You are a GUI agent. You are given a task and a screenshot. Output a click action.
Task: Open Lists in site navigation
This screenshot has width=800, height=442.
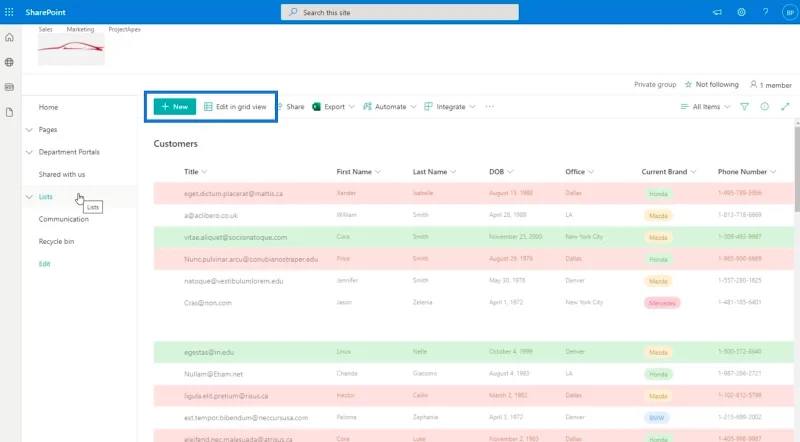coord(45,197)
